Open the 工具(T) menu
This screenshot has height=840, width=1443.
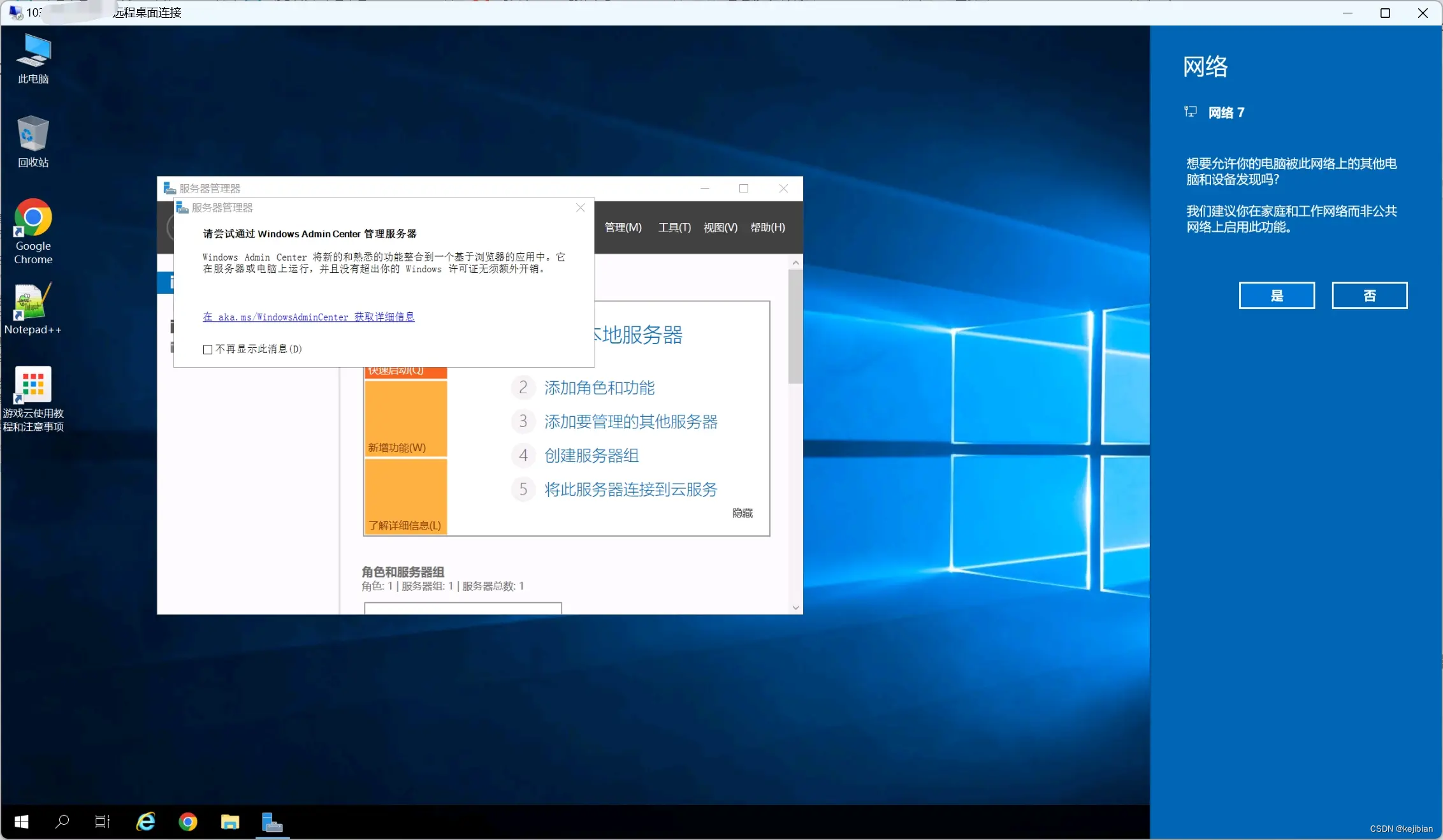click(x=673, y=228)
